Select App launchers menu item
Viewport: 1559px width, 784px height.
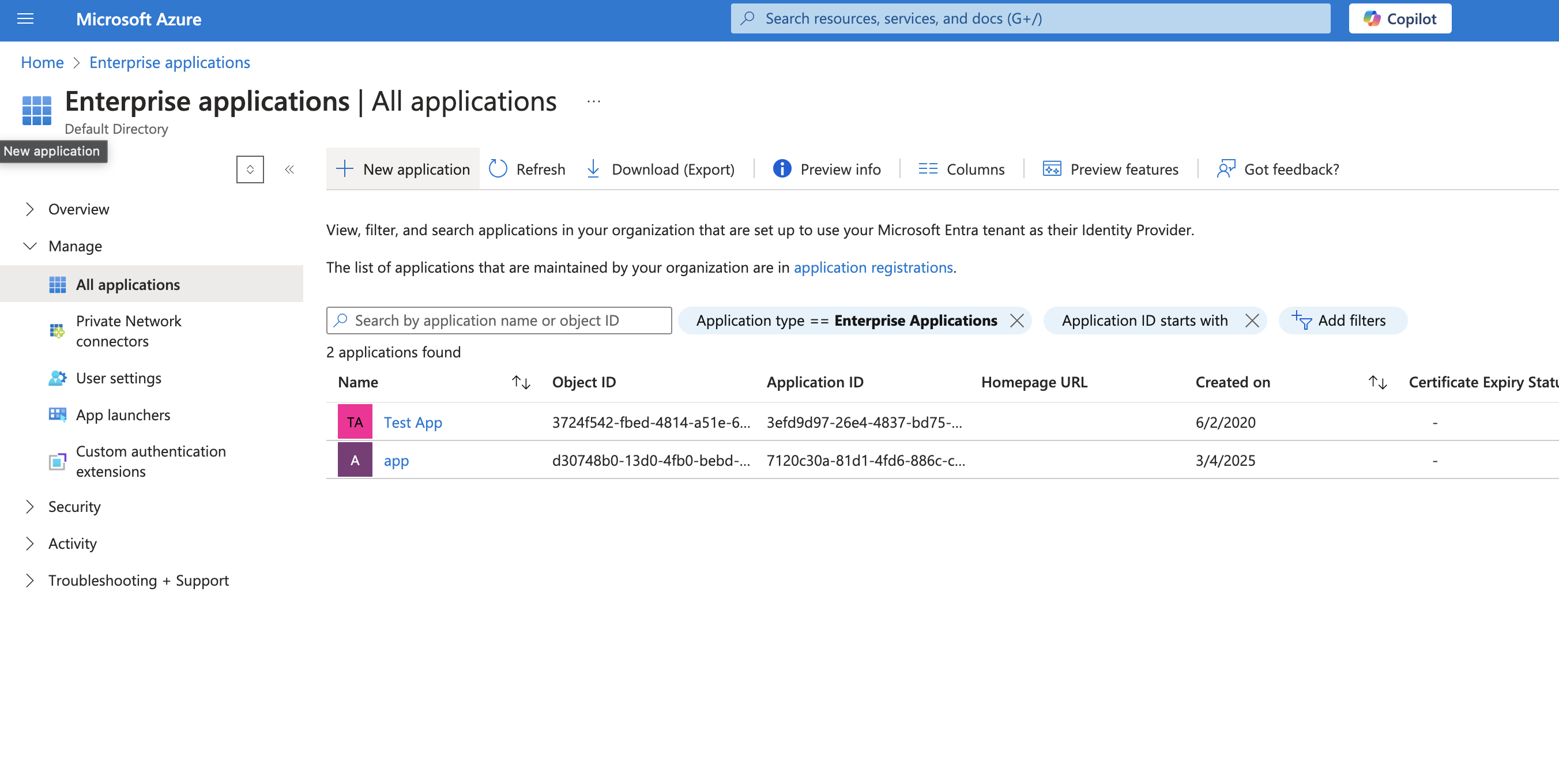(x=123, y=415)
